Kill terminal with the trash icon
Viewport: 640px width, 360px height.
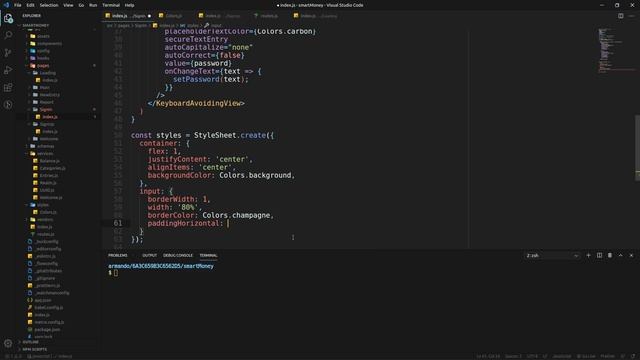click(610, 256)
